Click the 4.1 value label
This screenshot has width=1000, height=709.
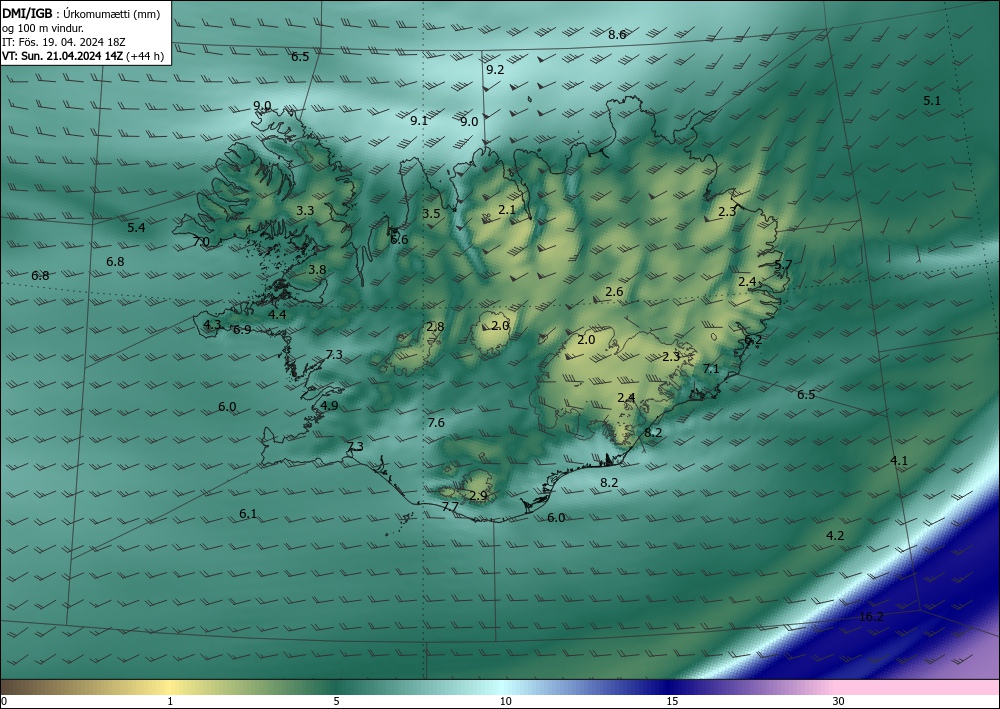click(899, 460)
